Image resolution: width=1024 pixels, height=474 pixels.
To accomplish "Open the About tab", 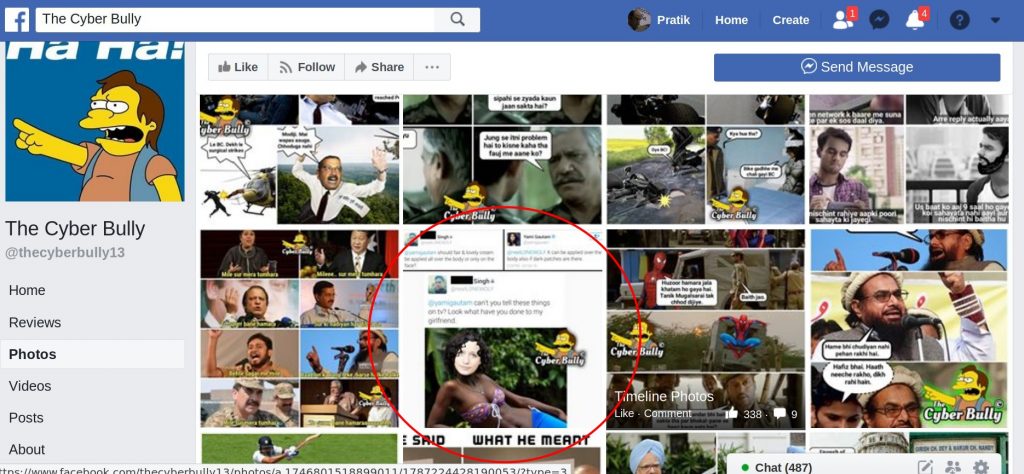I will (x=27, y=449).
